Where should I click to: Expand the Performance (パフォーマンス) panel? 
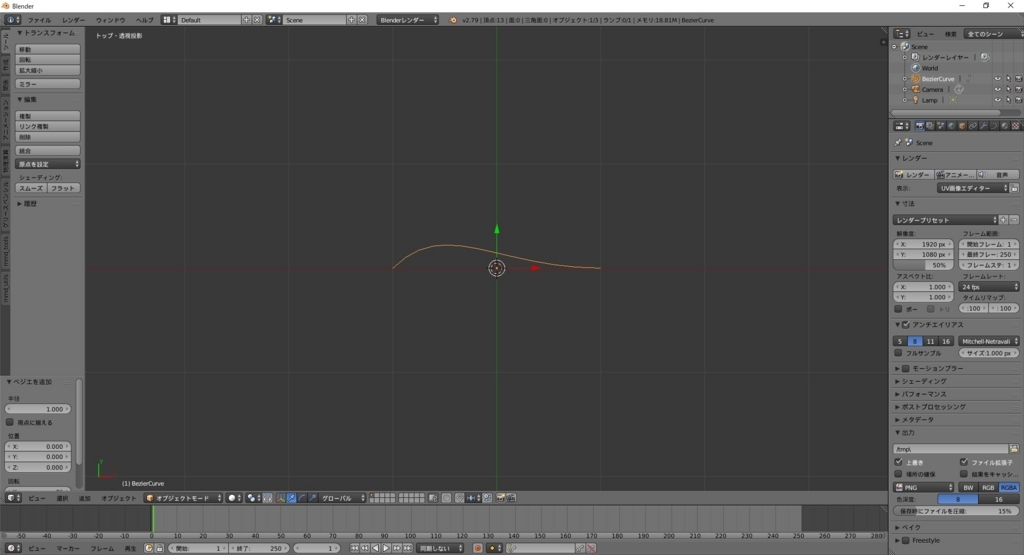[924, 394]
